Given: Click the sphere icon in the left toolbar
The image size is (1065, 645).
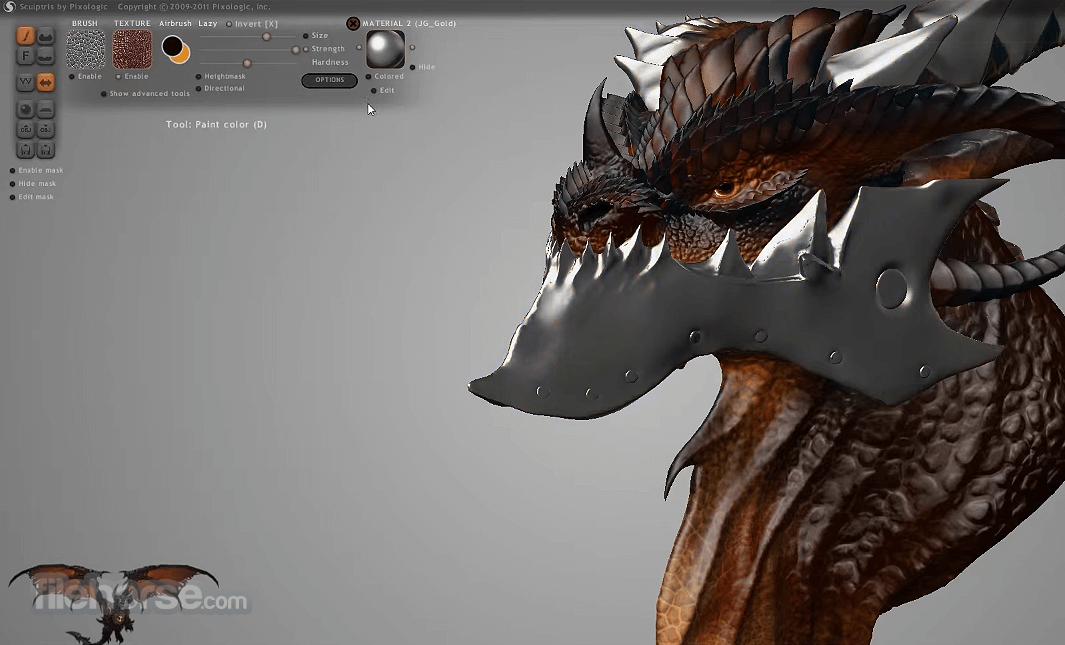Looking at the screenshot, I should (25, 109).
